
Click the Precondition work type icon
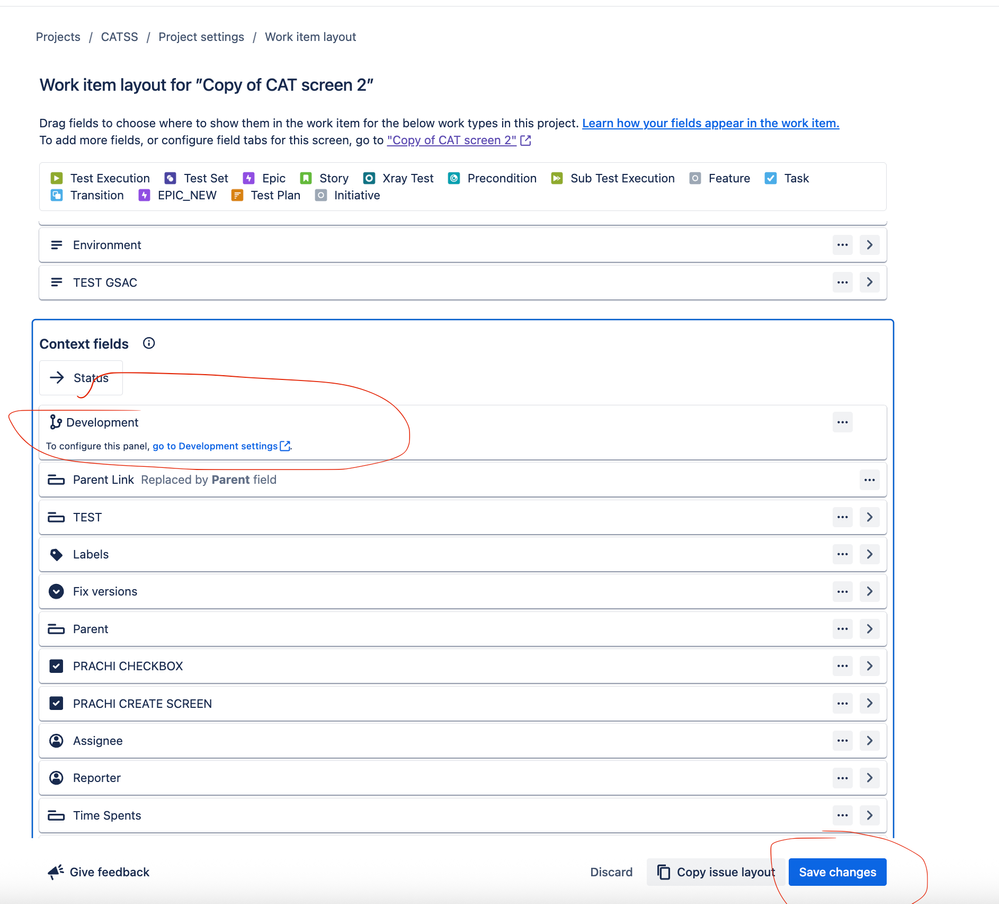click(454, 178)
